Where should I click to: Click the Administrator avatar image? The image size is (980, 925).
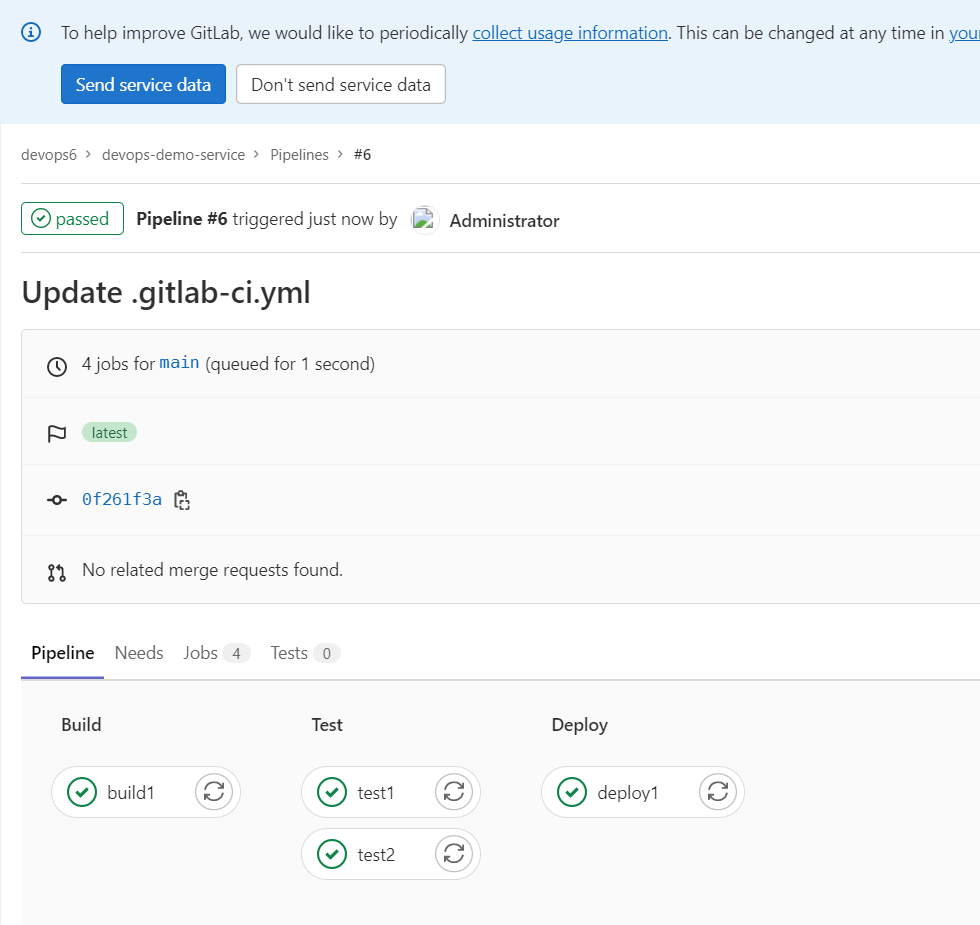click(424, 220)
